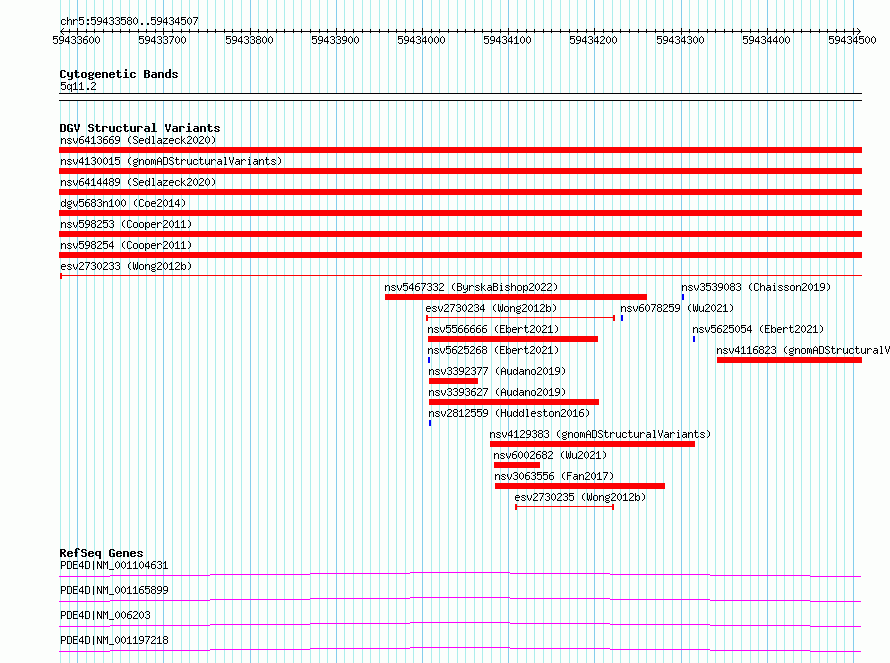Click ruler position 59433800
Viewport: 890px width, 663px height.
pos(249,40)
